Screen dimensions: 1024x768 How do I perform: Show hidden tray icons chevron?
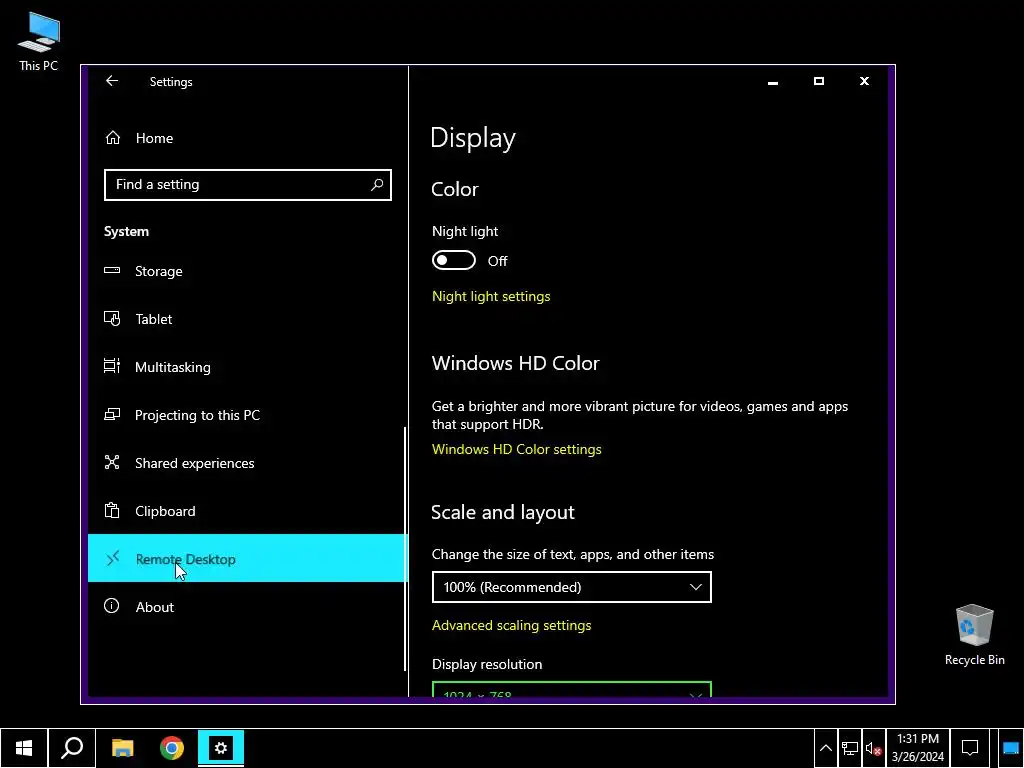[825, 748]
